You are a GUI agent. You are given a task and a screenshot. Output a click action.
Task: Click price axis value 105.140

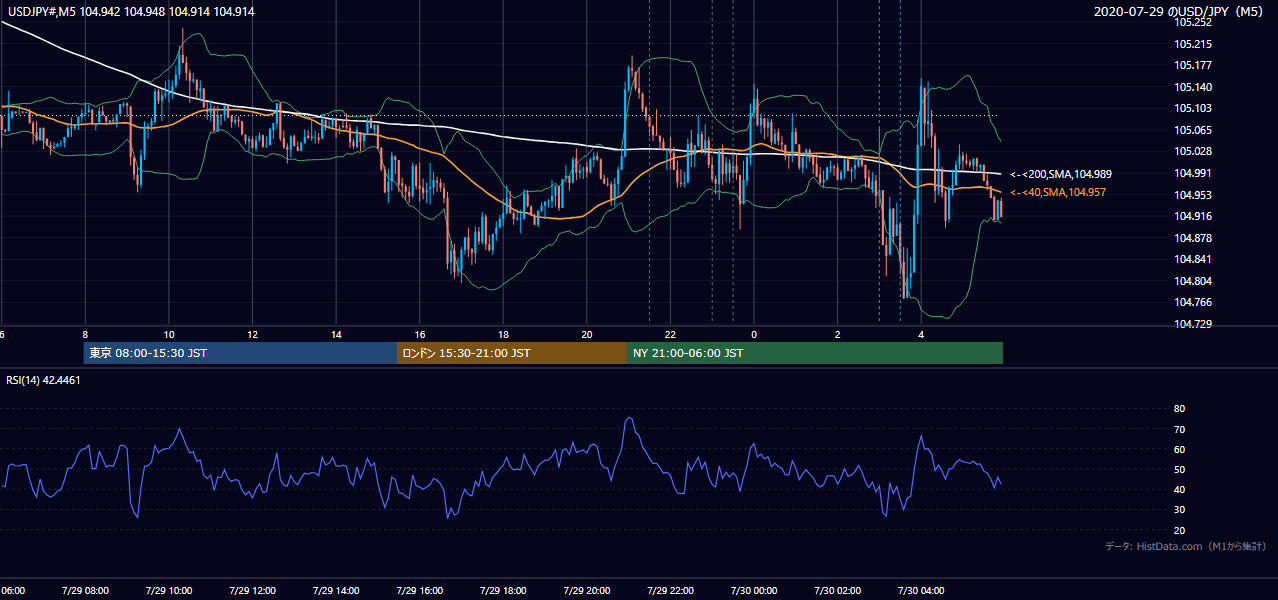click(x=1193, y=87)
